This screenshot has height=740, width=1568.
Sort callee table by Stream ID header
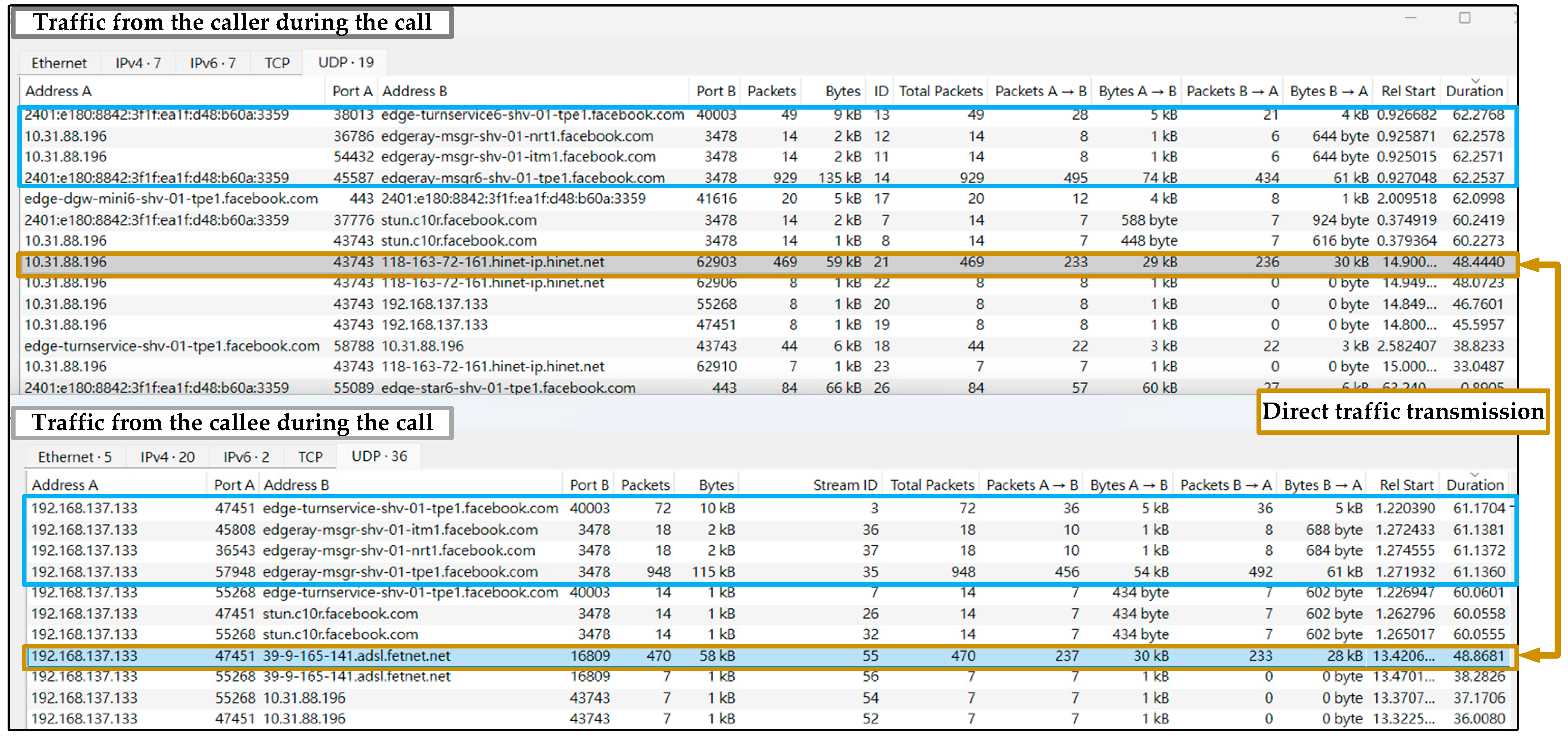(845, 485)
